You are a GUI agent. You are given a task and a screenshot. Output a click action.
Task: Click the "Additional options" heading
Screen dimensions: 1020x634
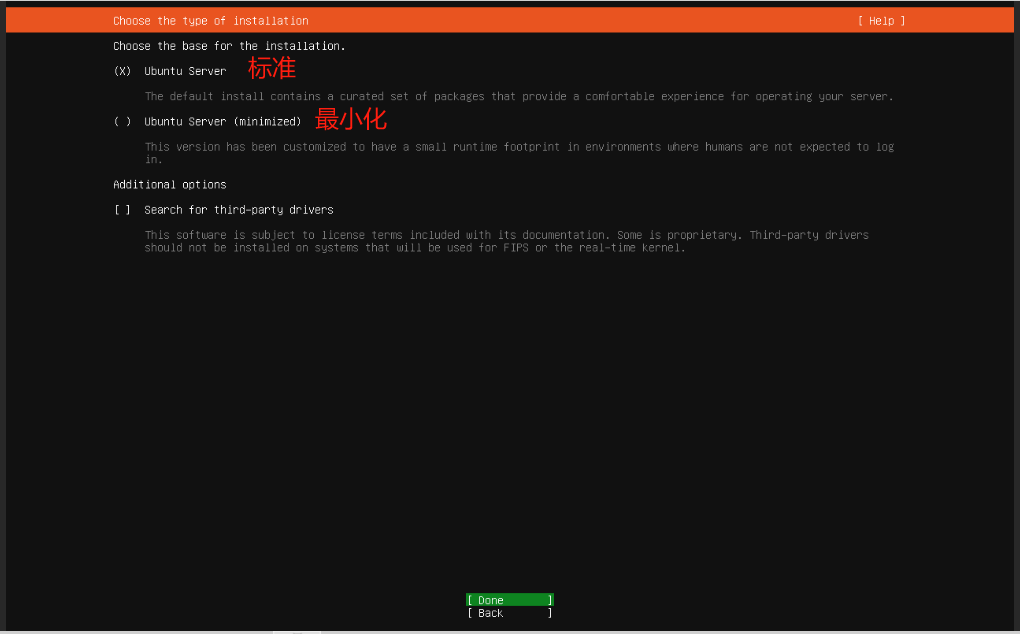[169, 185]
